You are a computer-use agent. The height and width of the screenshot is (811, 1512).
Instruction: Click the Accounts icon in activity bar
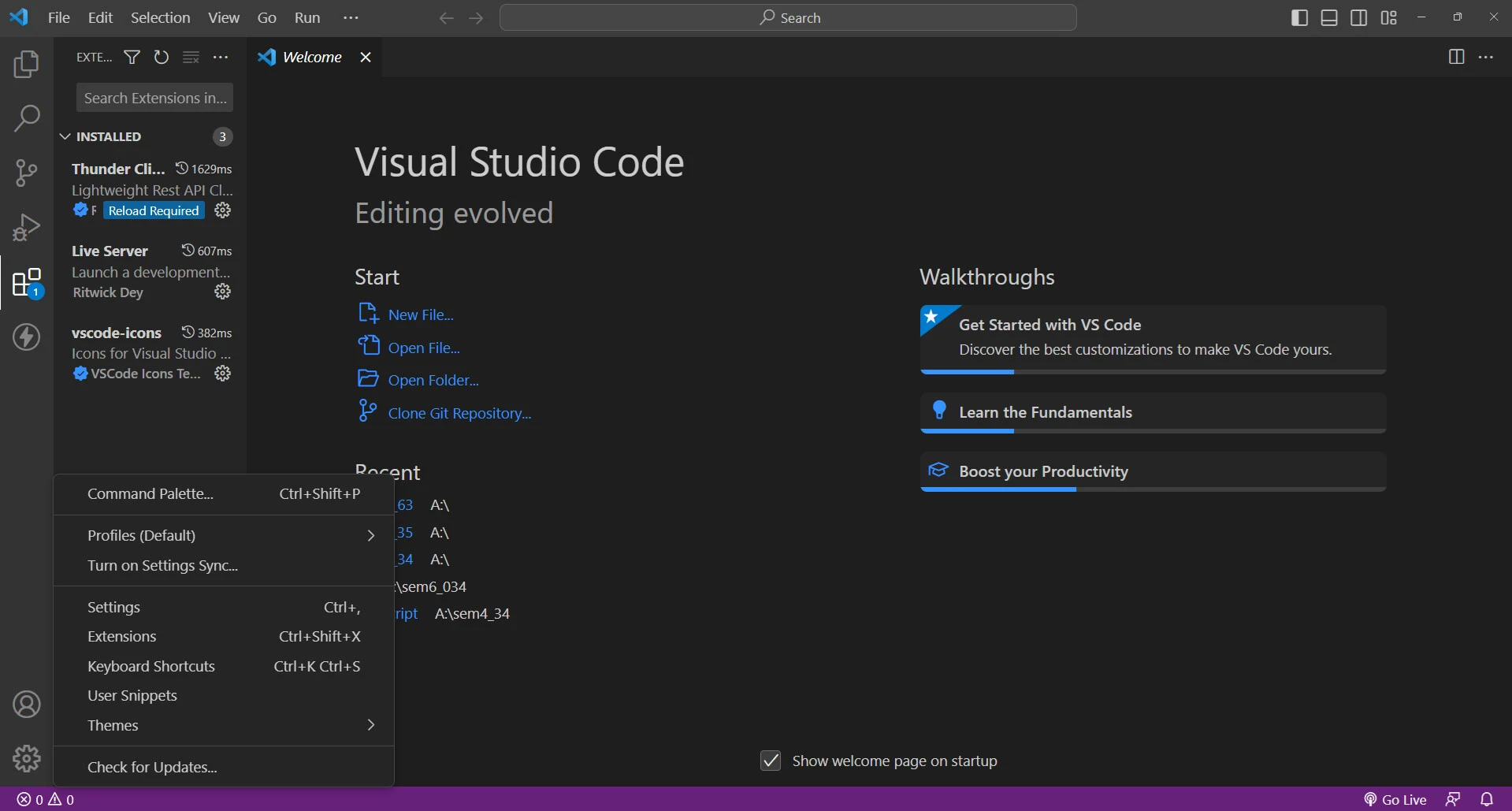[x=26, y=704]
